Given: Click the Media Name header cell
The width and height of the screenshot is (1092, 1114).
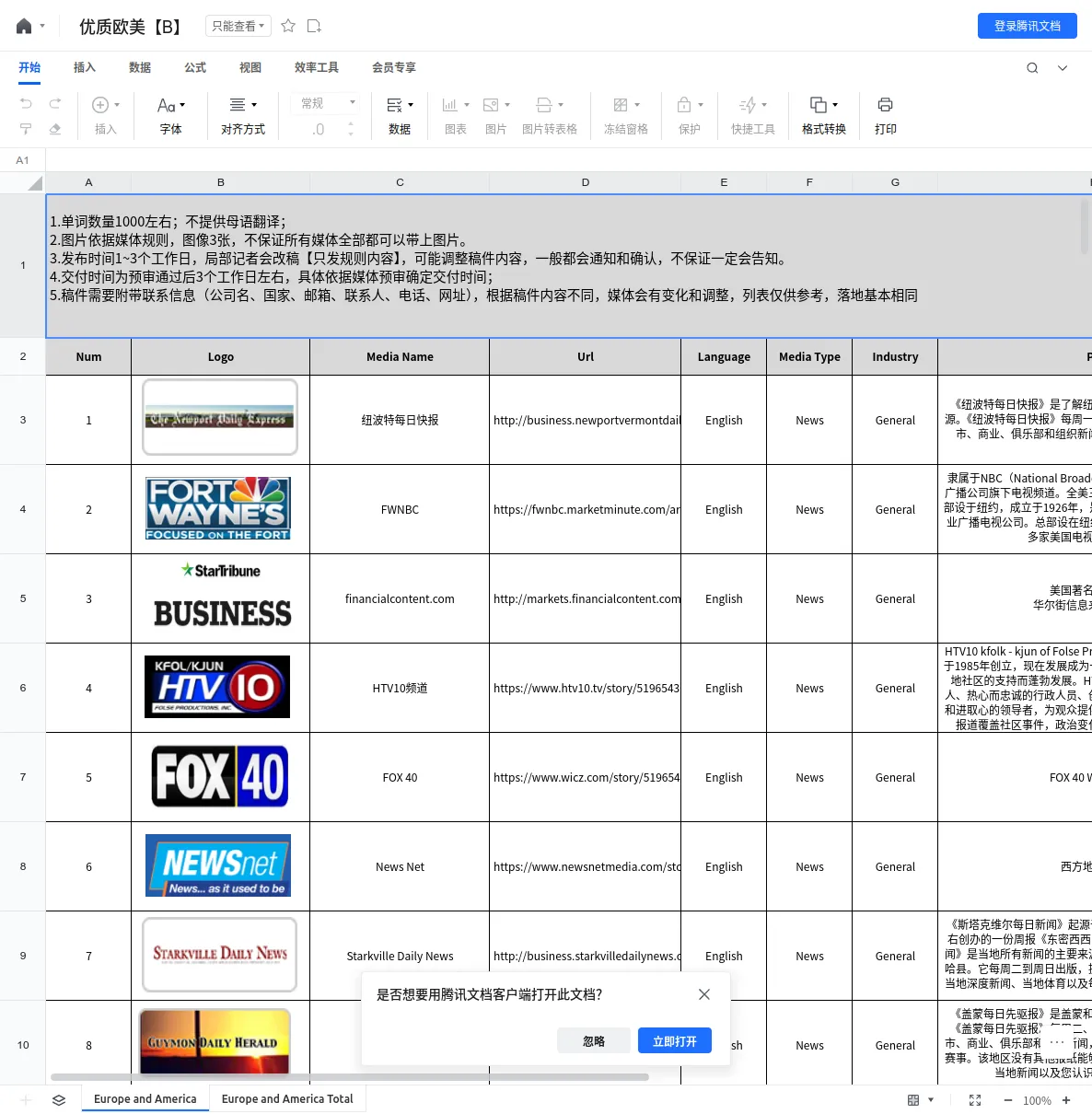Looking at the screenshot, I should pyautogui.click(x=400, y=356).
